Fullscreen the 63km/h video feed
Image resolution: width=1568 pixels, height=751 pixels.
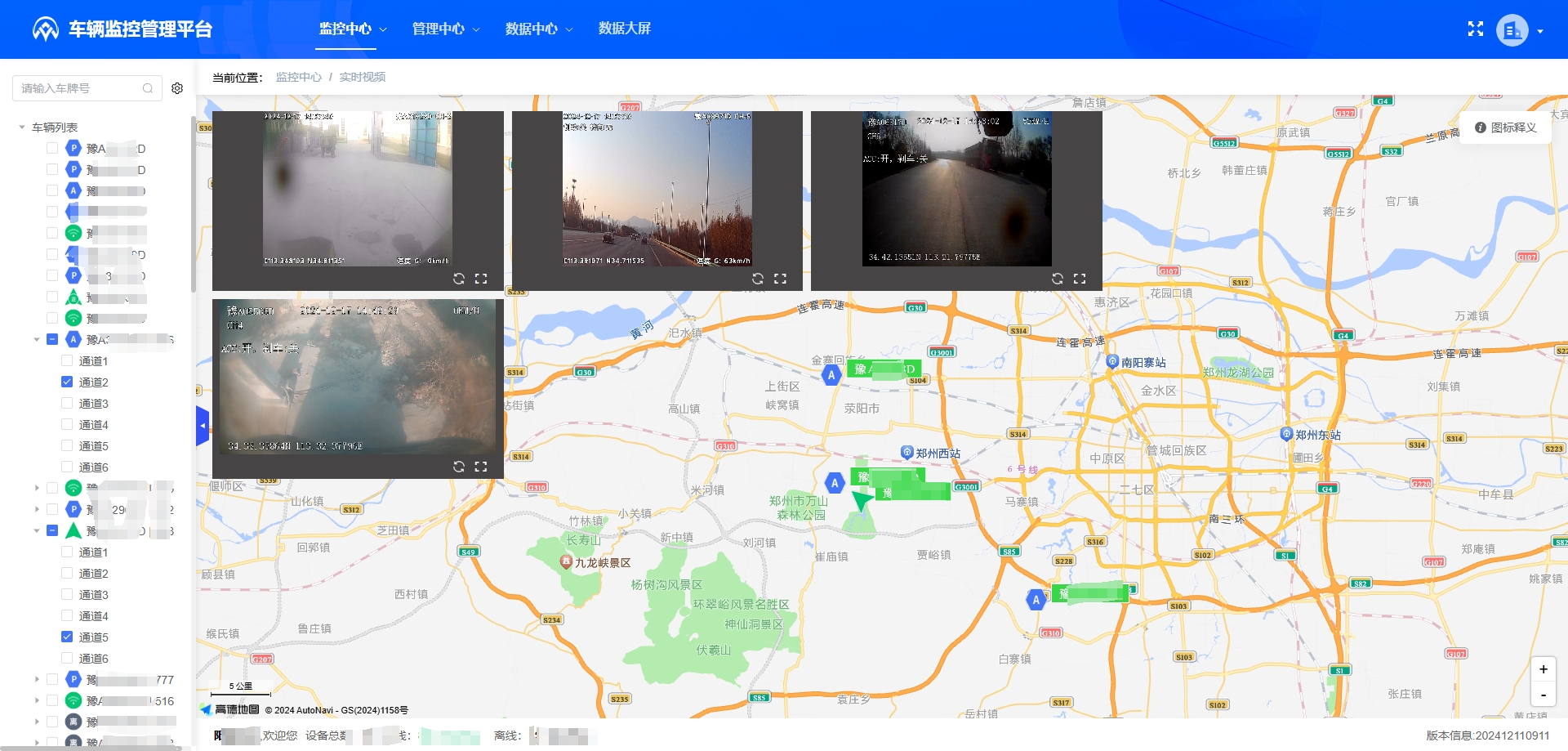(x=780, y=279)
